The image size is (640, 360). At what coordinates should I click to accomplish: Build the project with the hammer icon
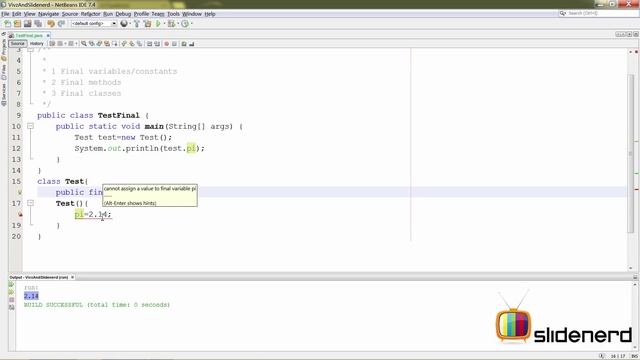tap(137, 24)
